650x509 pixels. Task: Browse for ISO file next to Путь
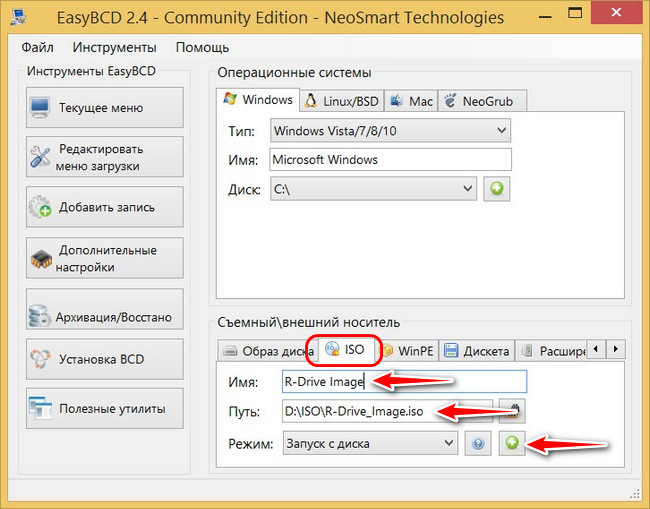coord(512,411)
